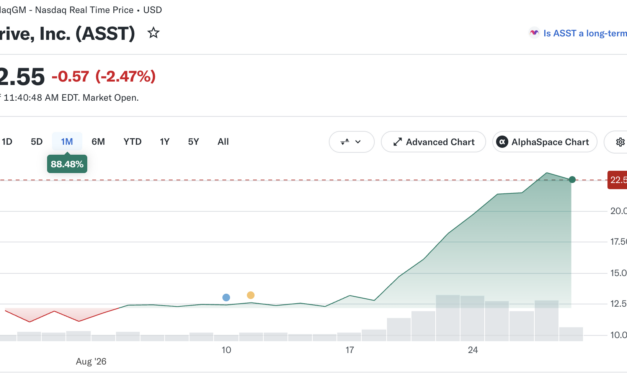
Task: Click the red current price label on axis
Action: [617, 180]
